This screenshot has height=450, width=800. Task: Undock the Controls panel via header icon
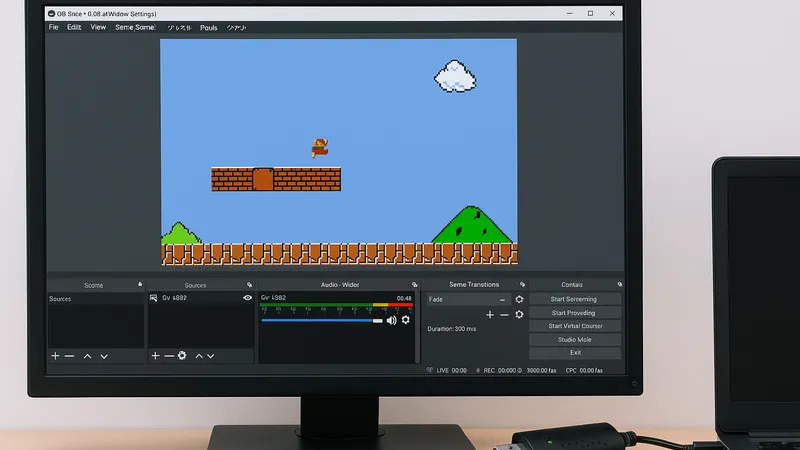tap(620, 284)
